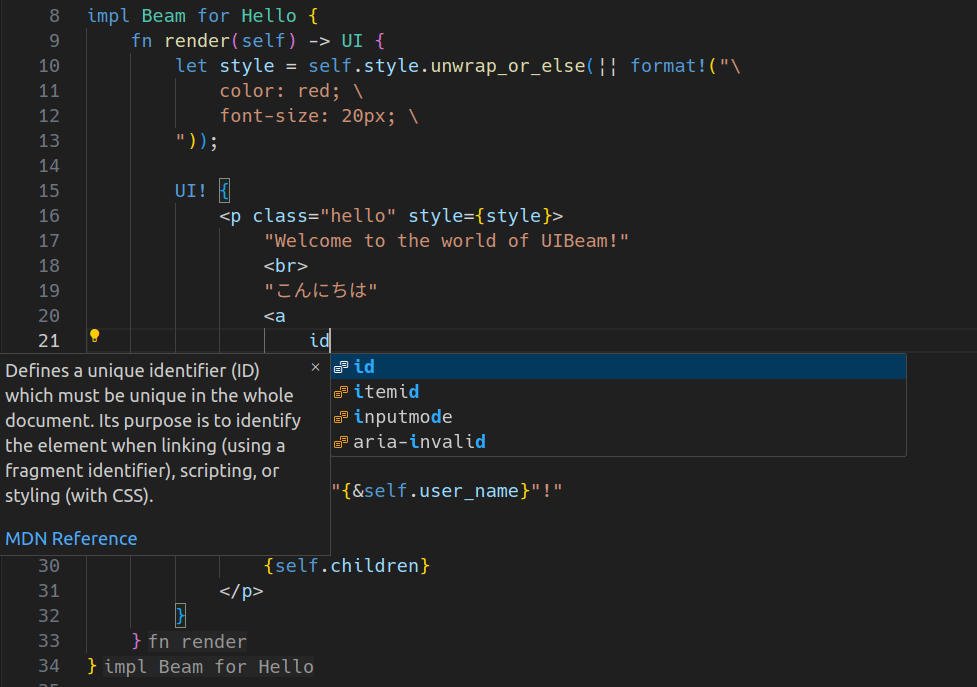The image size is (977, 687).
Task: Select the 'aria-invalid' completion entry
Action: pos(618,442)
